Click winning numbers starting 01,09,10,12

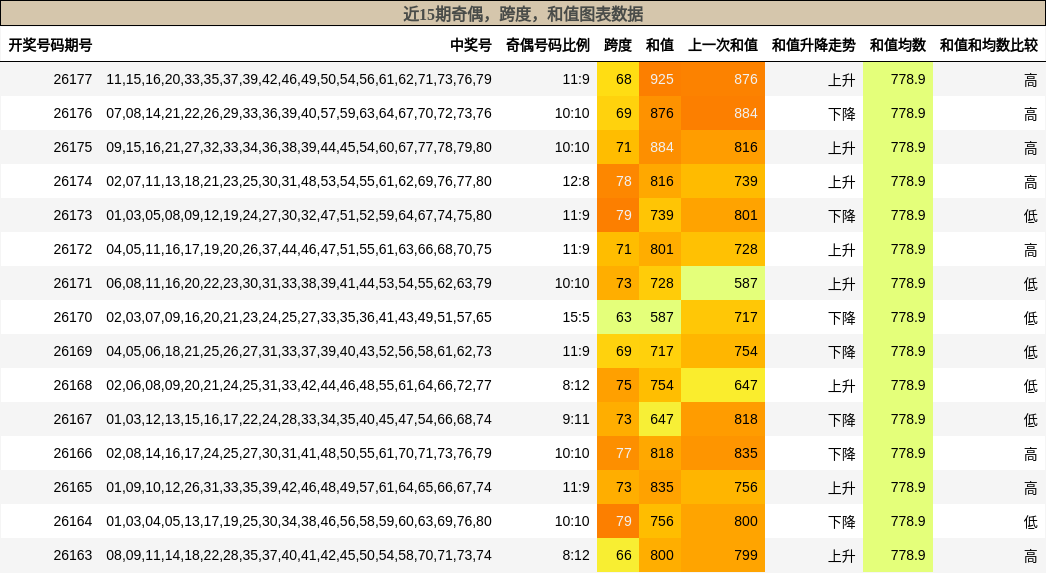point(299,488)
